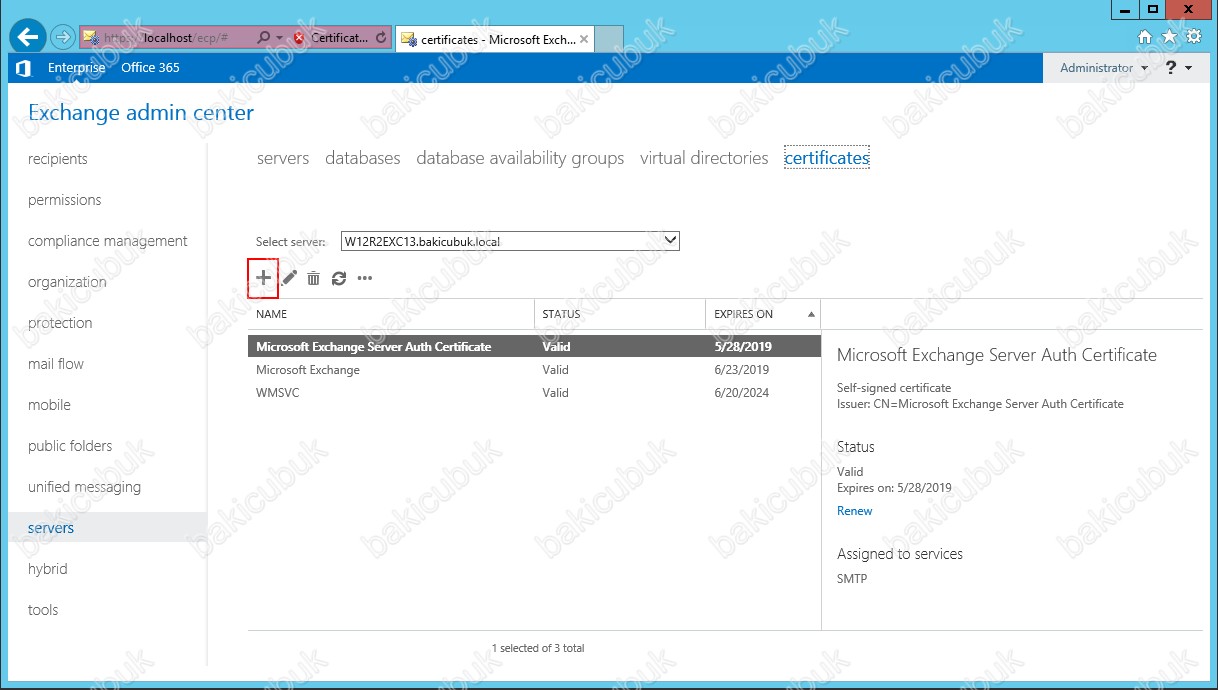Viewport: 1218px width, 690px height.
Task: Click the 6/23/2019 expiry date cell
Action: pyautogui.click(x=741, y=370)
